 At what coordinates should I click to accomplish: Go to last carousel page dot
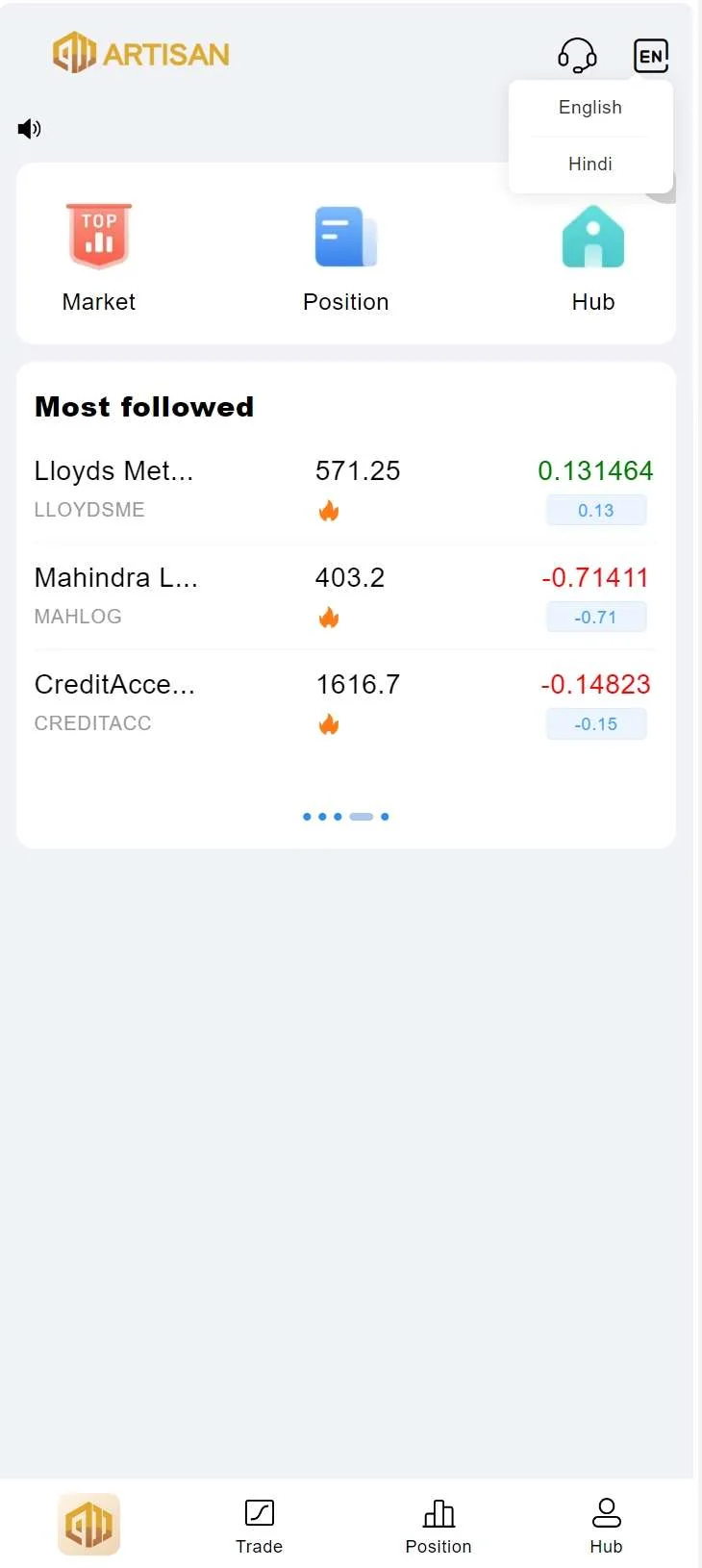pyautogui.click(x=385, y=817)
